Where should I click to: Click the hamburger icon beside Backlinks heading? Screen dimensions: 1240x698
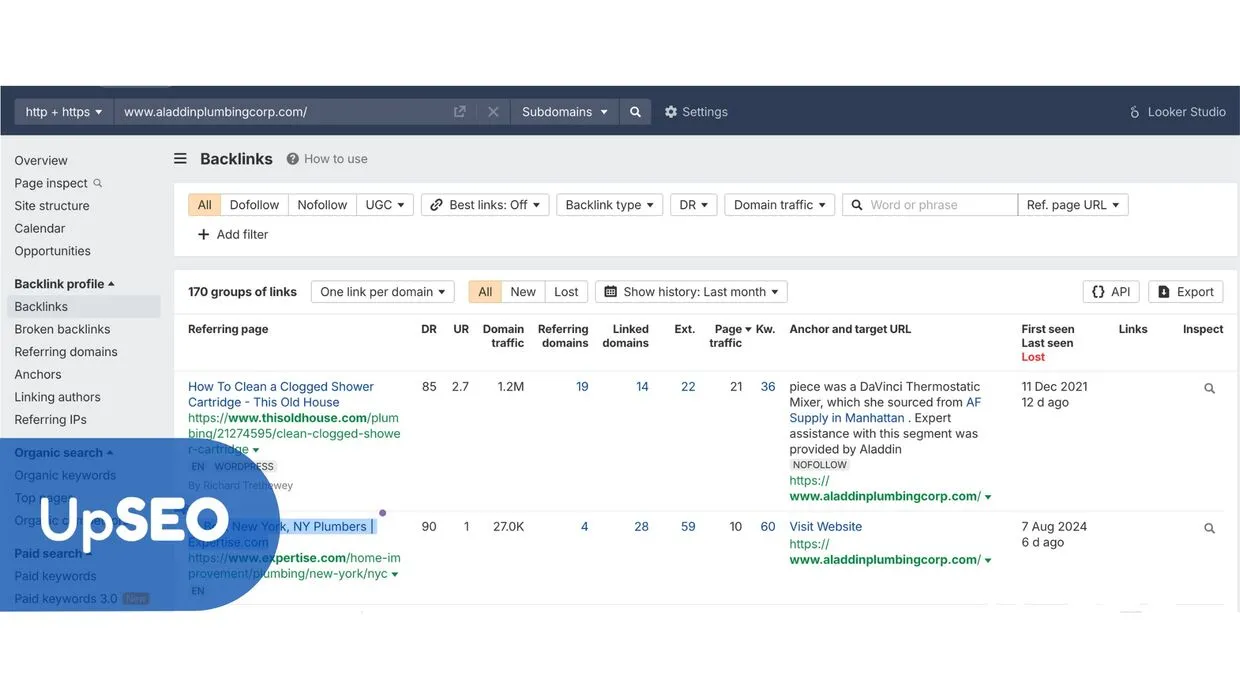179,158
